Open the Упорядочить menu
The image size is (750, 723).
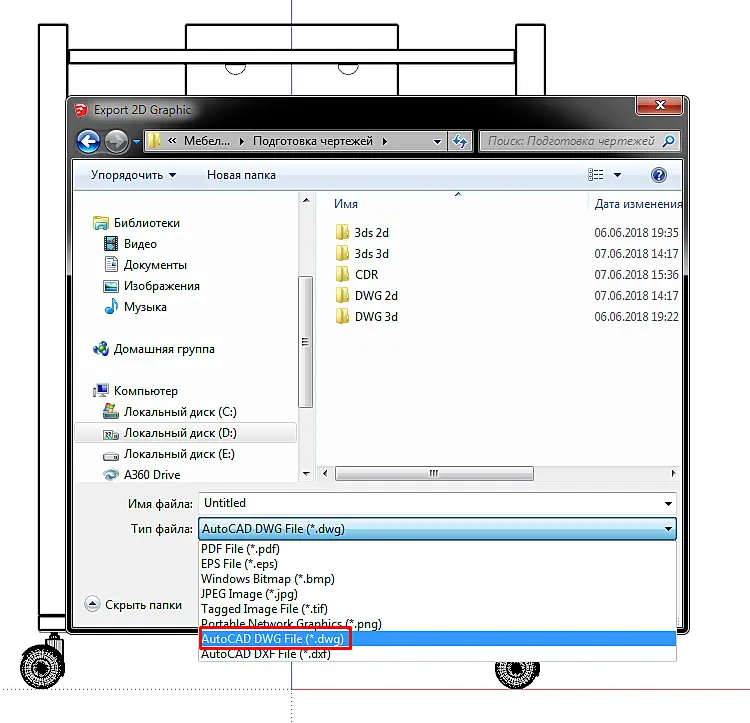pos(133,175)
